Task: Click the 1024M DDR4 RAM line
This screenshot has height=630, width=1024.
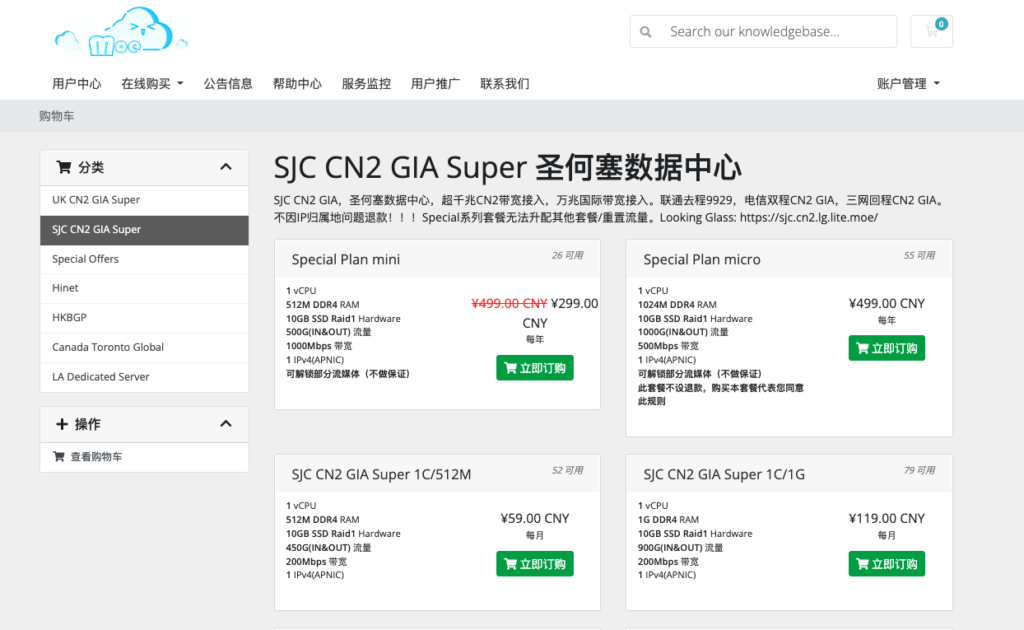Action: point(677,304)
